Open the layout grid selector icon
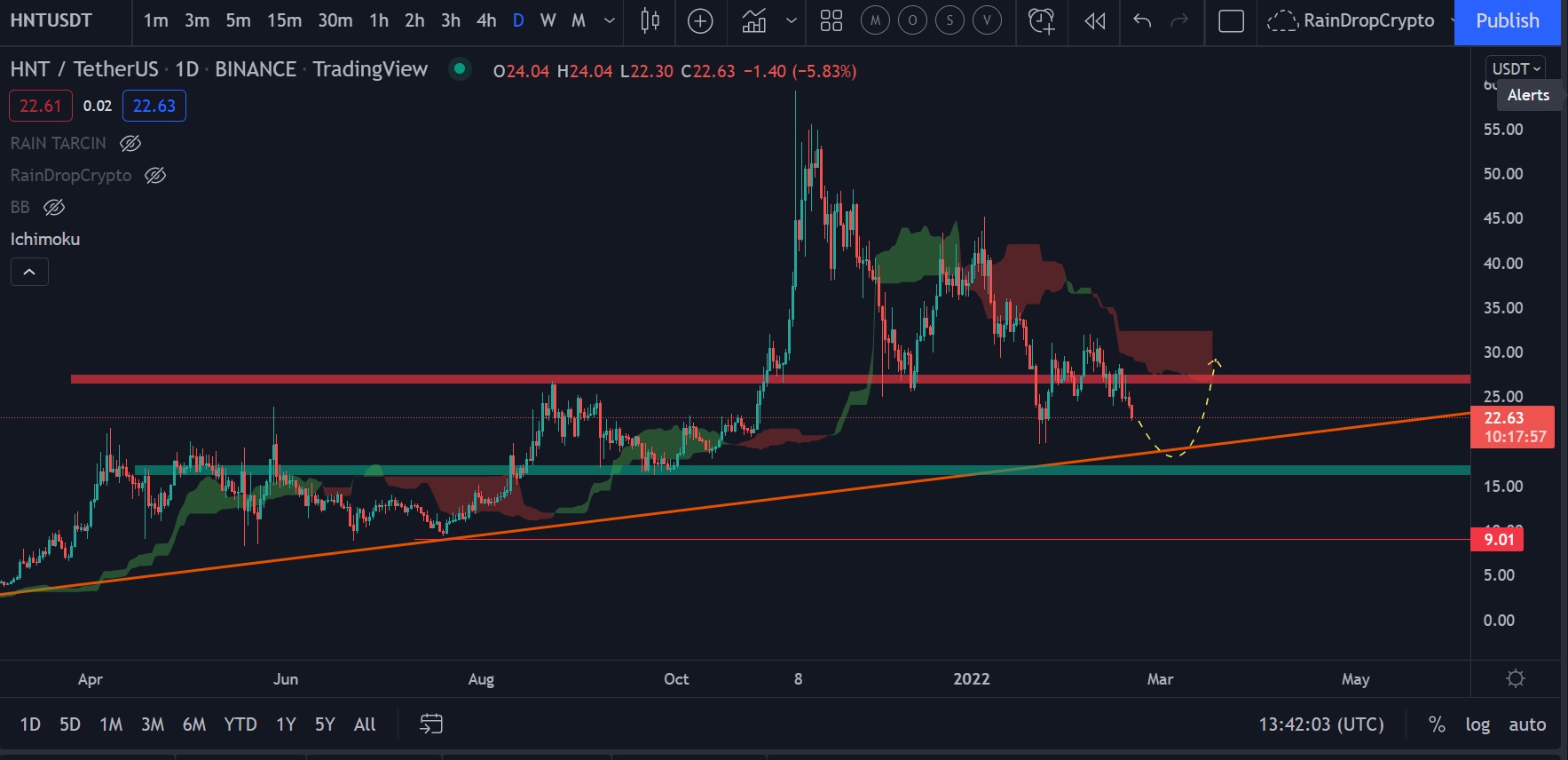The width and height of the screenshot is (1568, 760). pos(831,20)
